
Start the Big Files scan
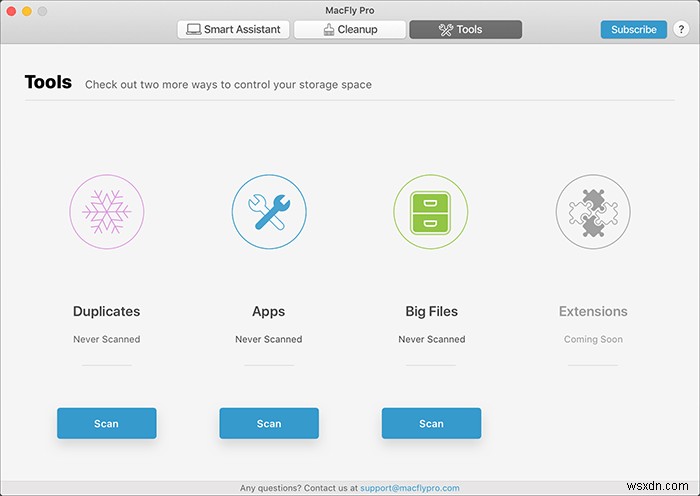431,423
